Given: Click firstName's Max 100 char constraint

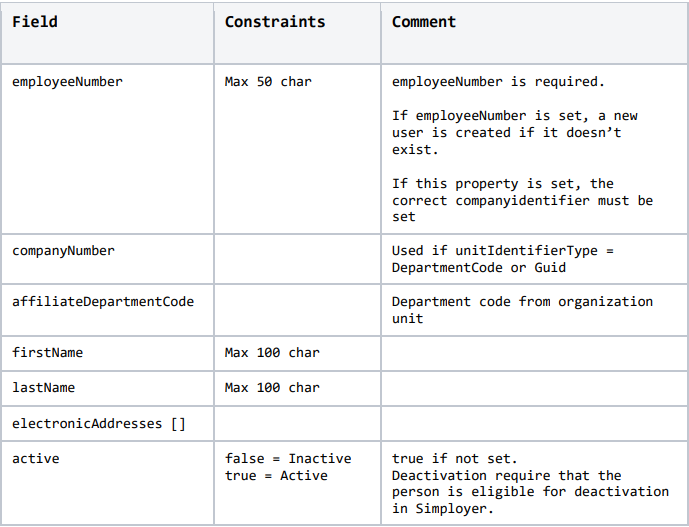Looking at the screenshot, I should pyautogui.click(x=272, y=353).
